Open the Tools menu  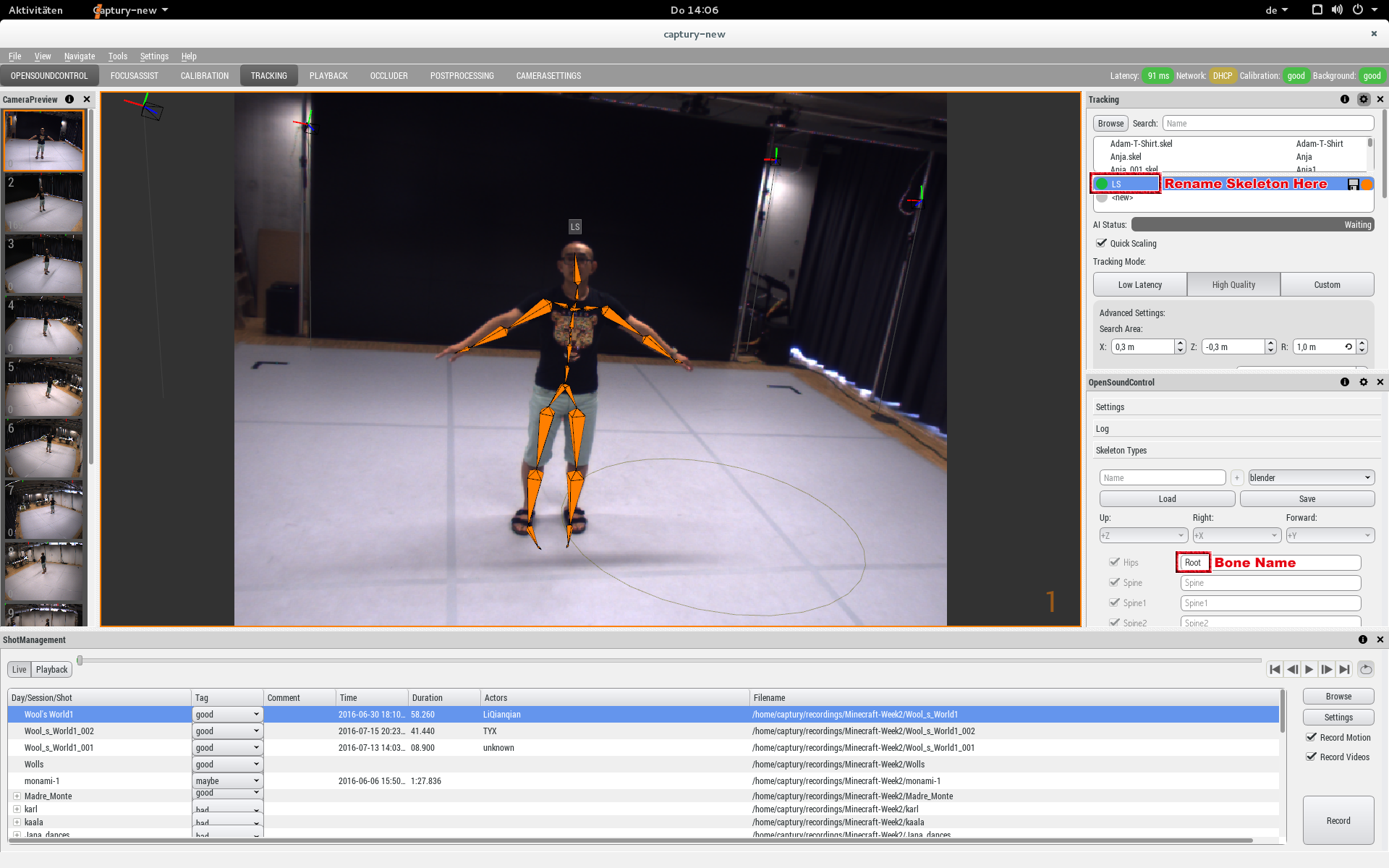click(118, 56)
